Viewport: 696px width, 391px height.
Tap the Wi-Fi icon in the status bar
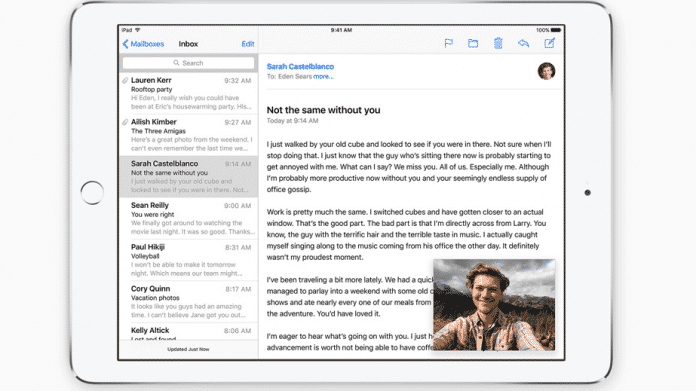pos(138,30)
